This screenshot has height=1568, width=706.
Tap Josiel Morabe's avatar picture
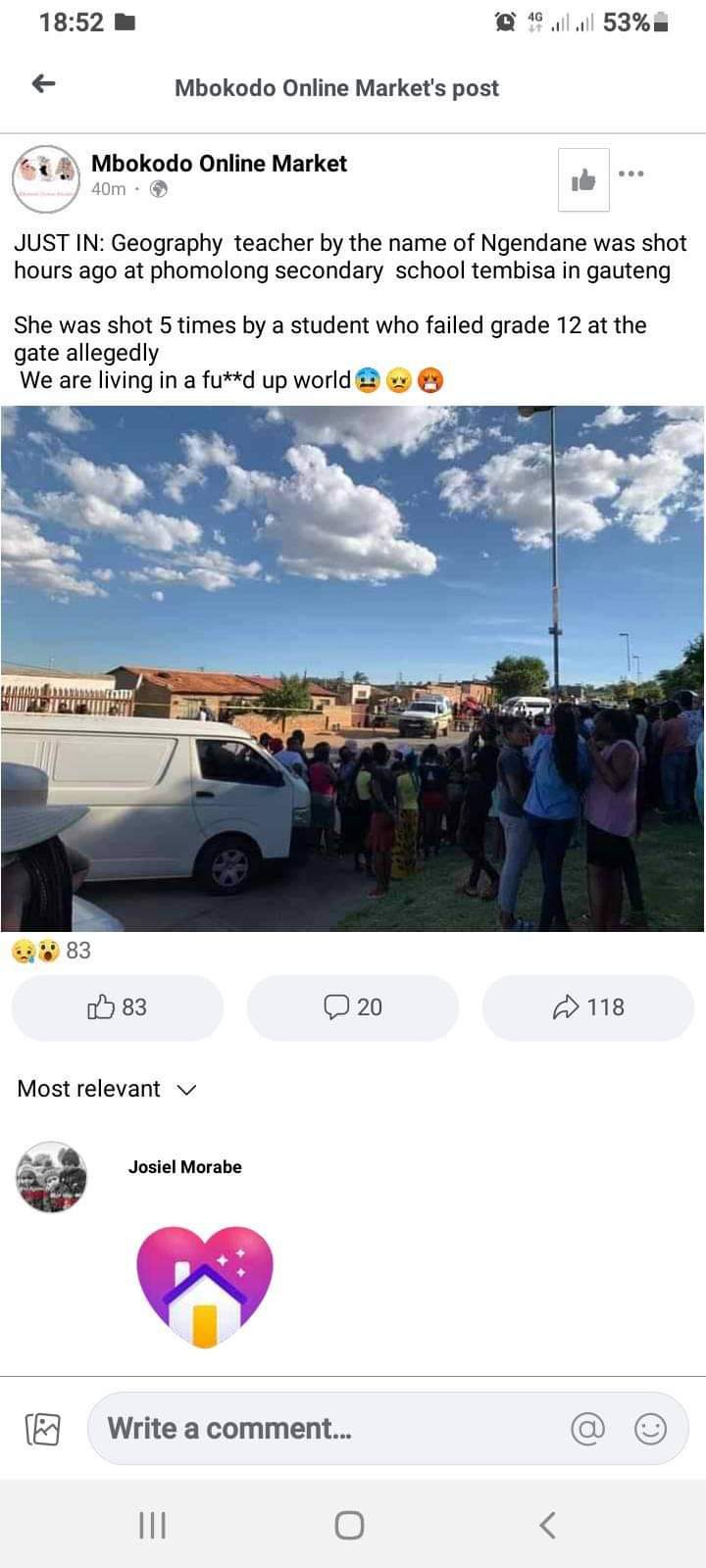(52, 1177)
